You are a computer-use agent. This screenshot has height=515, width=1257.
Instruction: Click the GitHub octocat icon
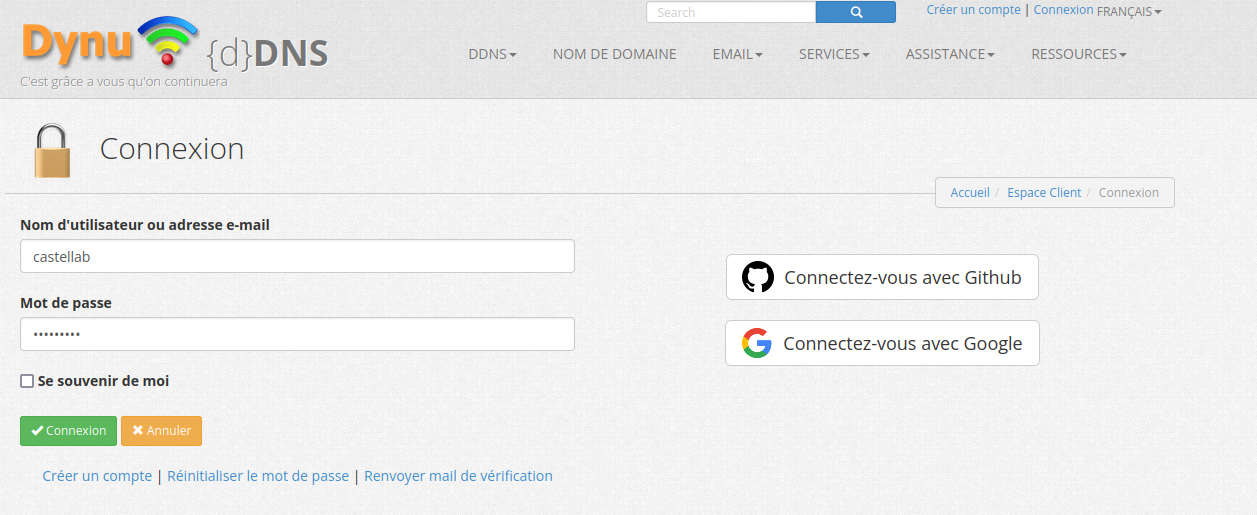758,277
